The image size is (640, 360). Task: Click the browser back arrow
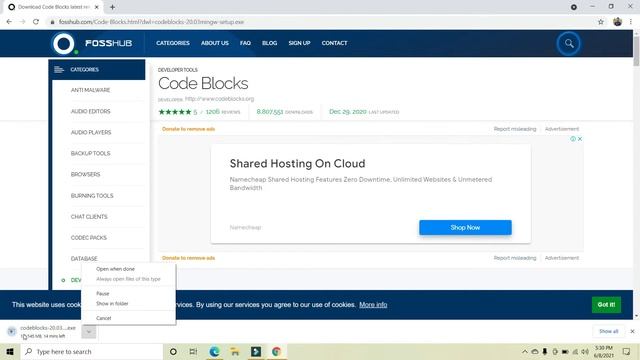pyautogui.click(x=9, y=22)
